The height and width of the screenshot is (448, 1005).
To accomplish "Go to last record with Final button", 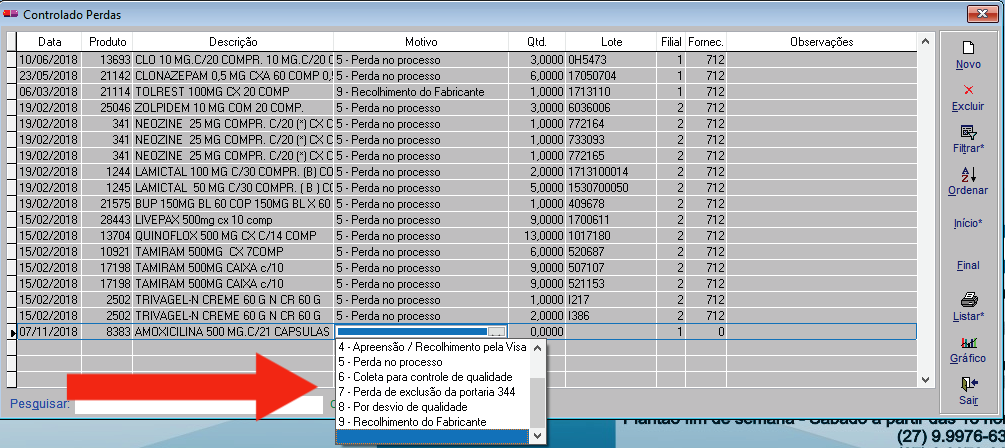I will (967, 265).
